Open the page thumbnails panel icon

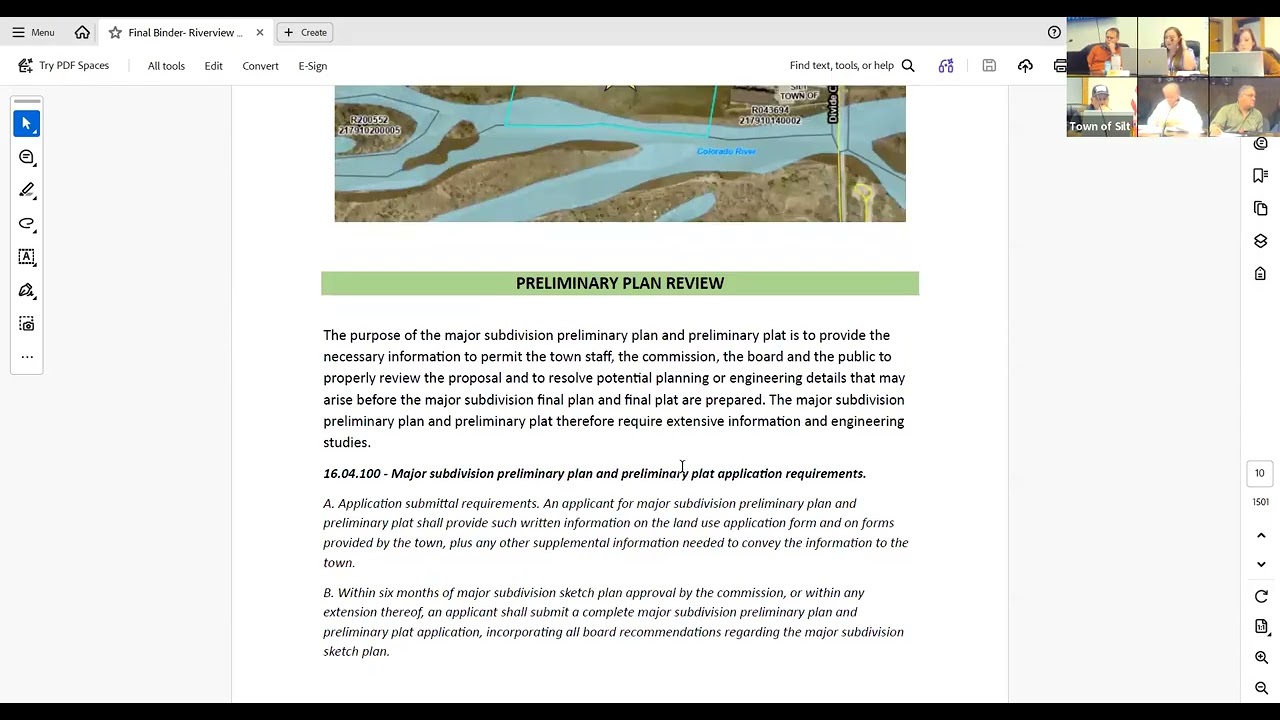click(x=1260, y=208)
